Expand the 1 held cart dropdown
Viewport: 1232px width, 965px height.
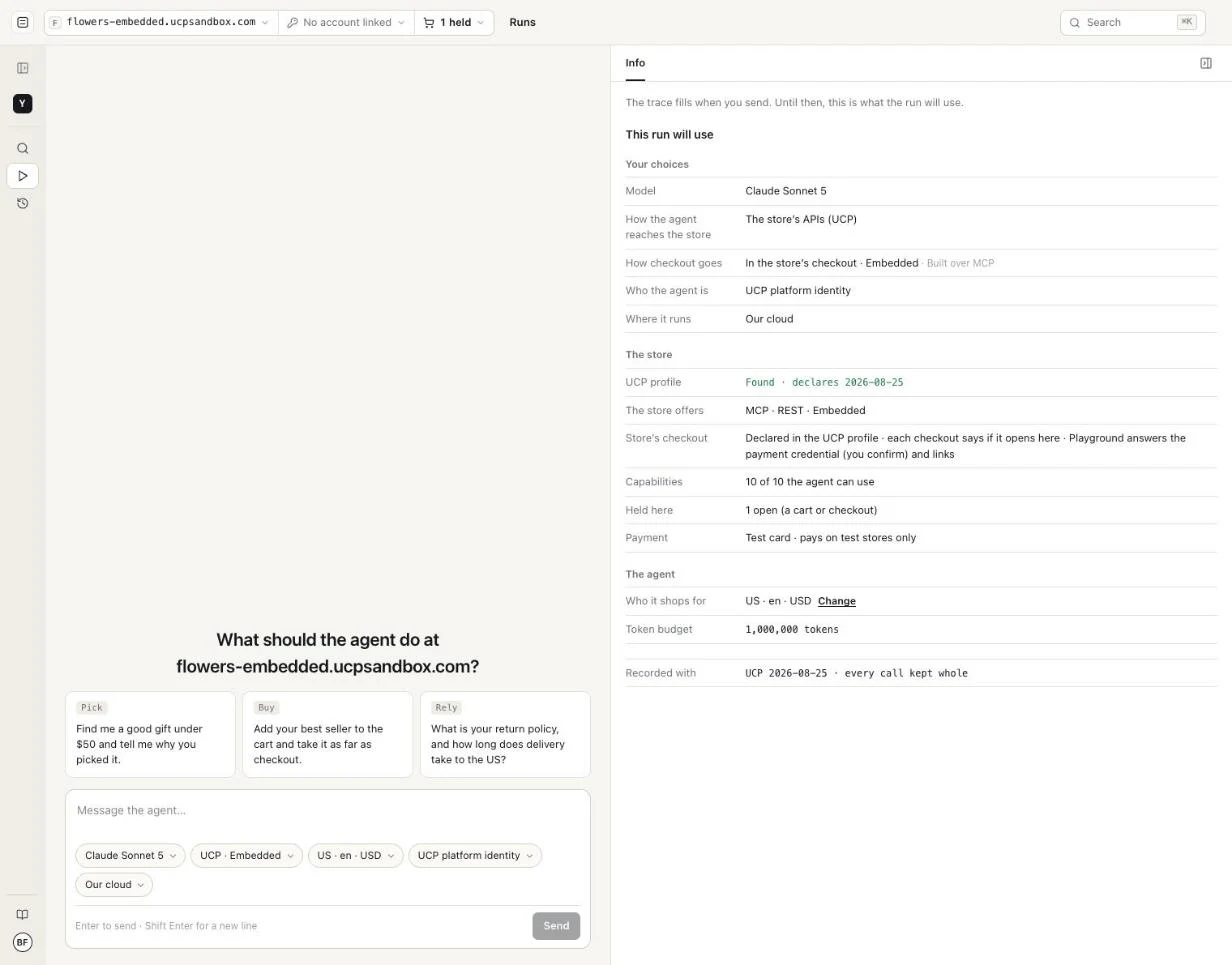(x=454, y=22)
